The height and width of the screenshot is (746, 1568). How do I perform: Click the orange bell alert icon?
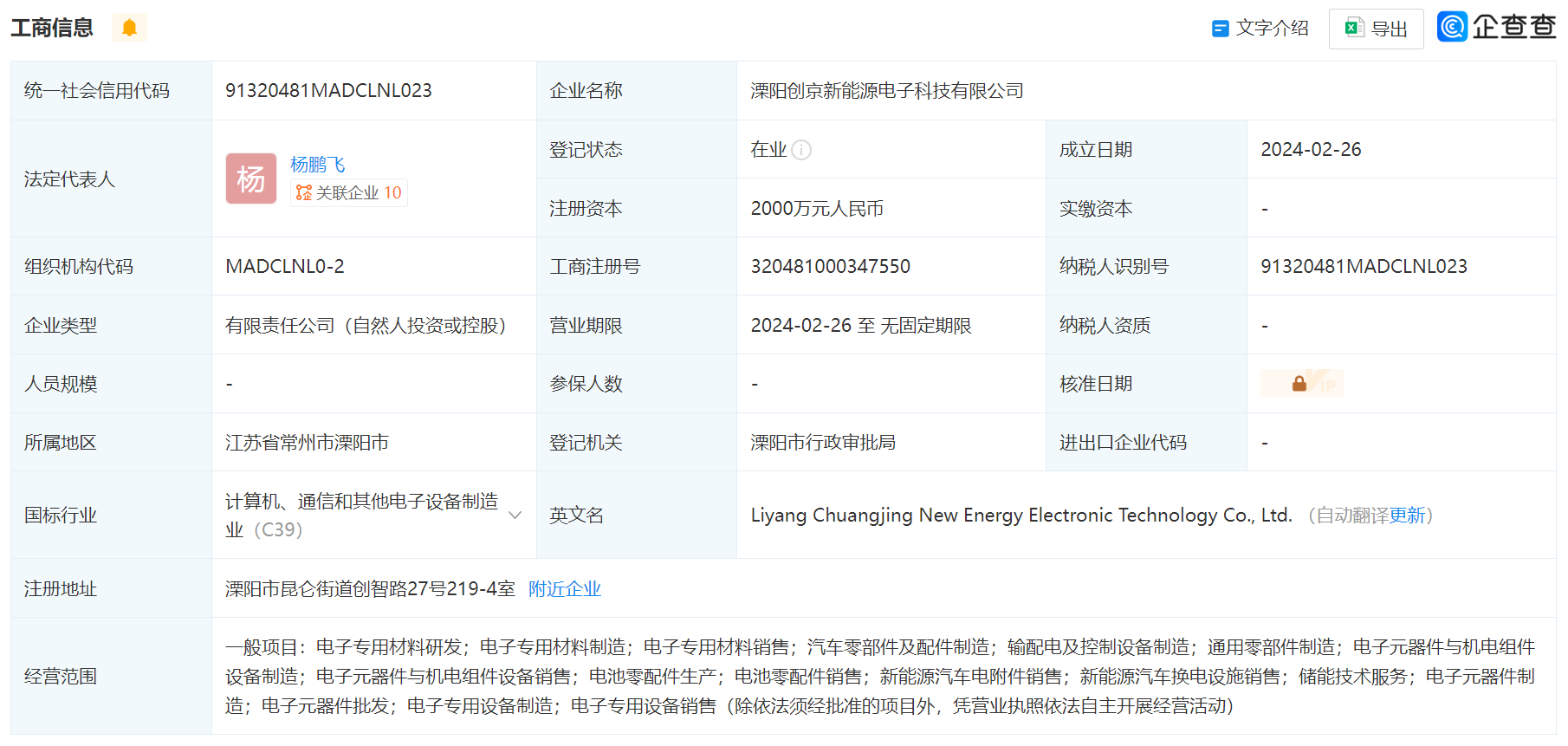tap(129, 28)
